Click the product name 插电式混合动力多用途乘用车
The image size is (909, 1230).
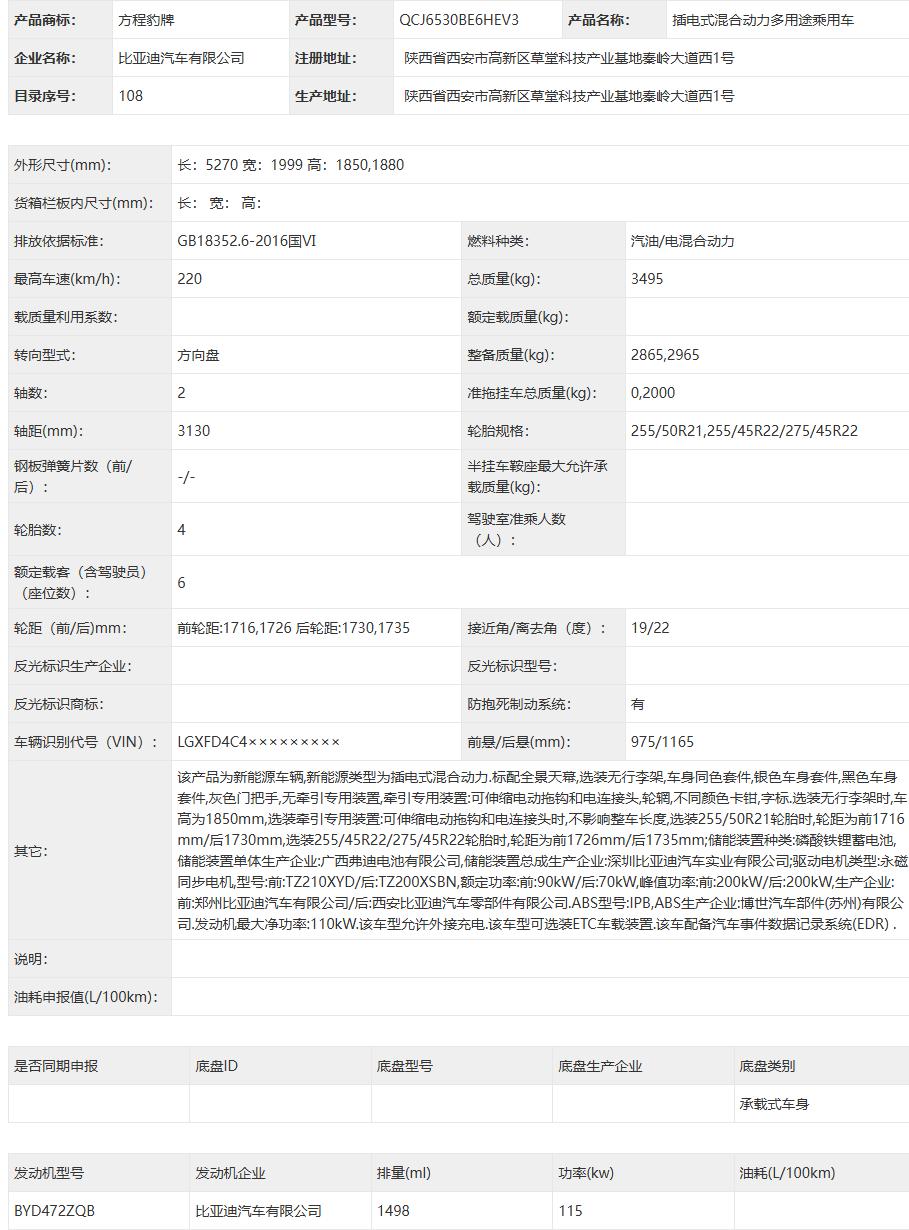point(763,20)
